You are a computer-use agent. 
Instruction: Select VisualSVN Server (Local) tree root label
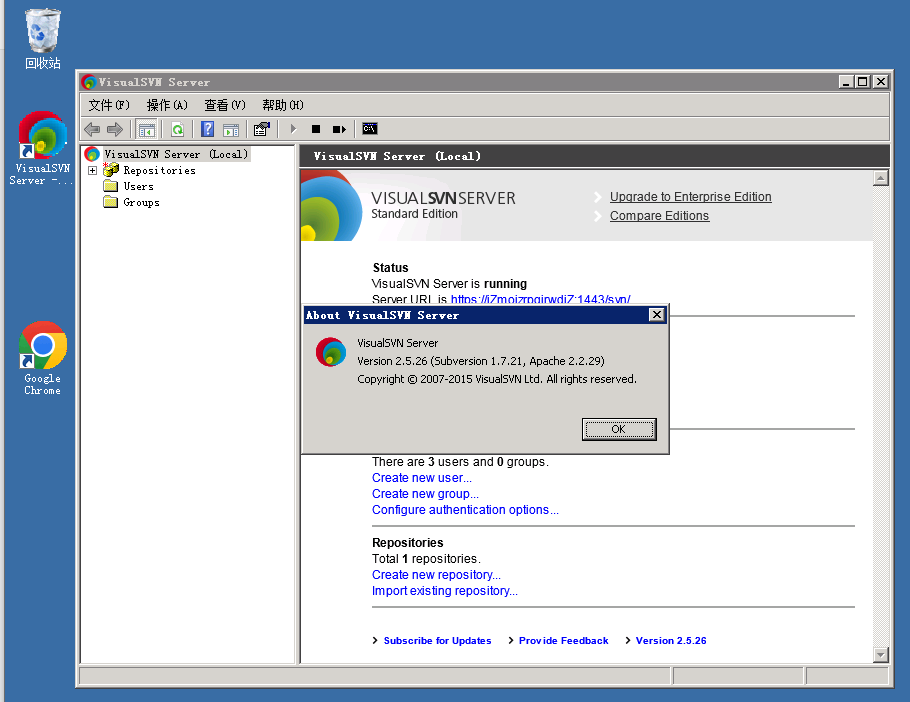click(176, 154)
